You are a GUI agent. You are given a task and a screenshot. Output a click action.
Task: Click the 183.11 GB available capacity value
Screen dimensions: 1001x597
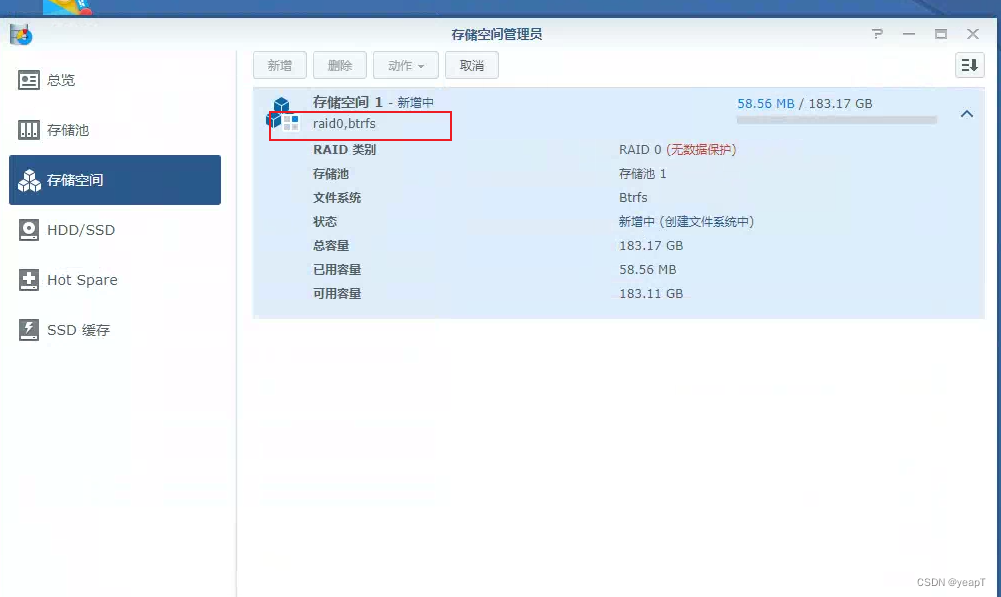coord(651,294)
